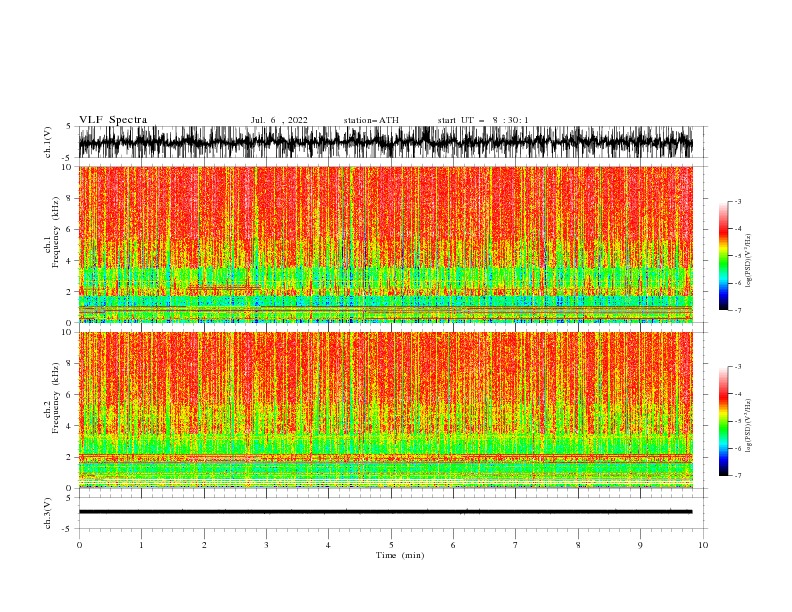Click the upper colorbar 'log(PSD)(V²/Hz)' label
Screen dimensions: 792x612
coord(749,261)
